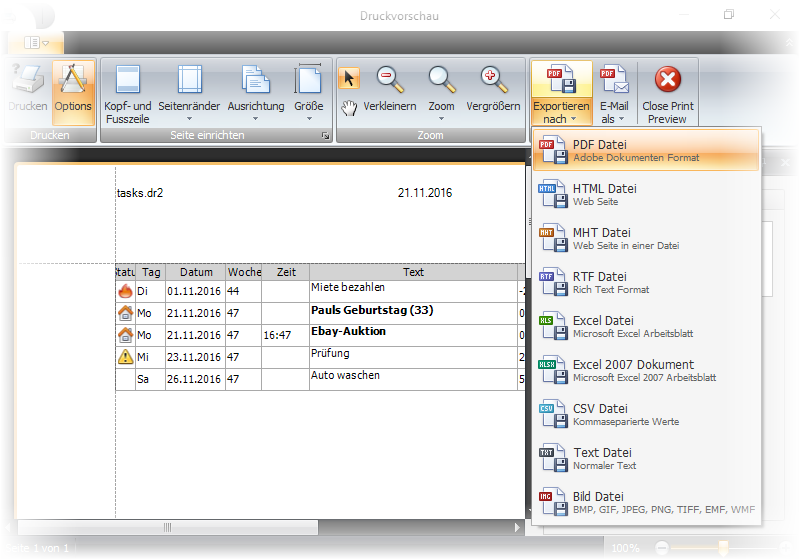Click header date '21.11.2016'
This screenshot has width=800, height=560.
coord(425,193)
